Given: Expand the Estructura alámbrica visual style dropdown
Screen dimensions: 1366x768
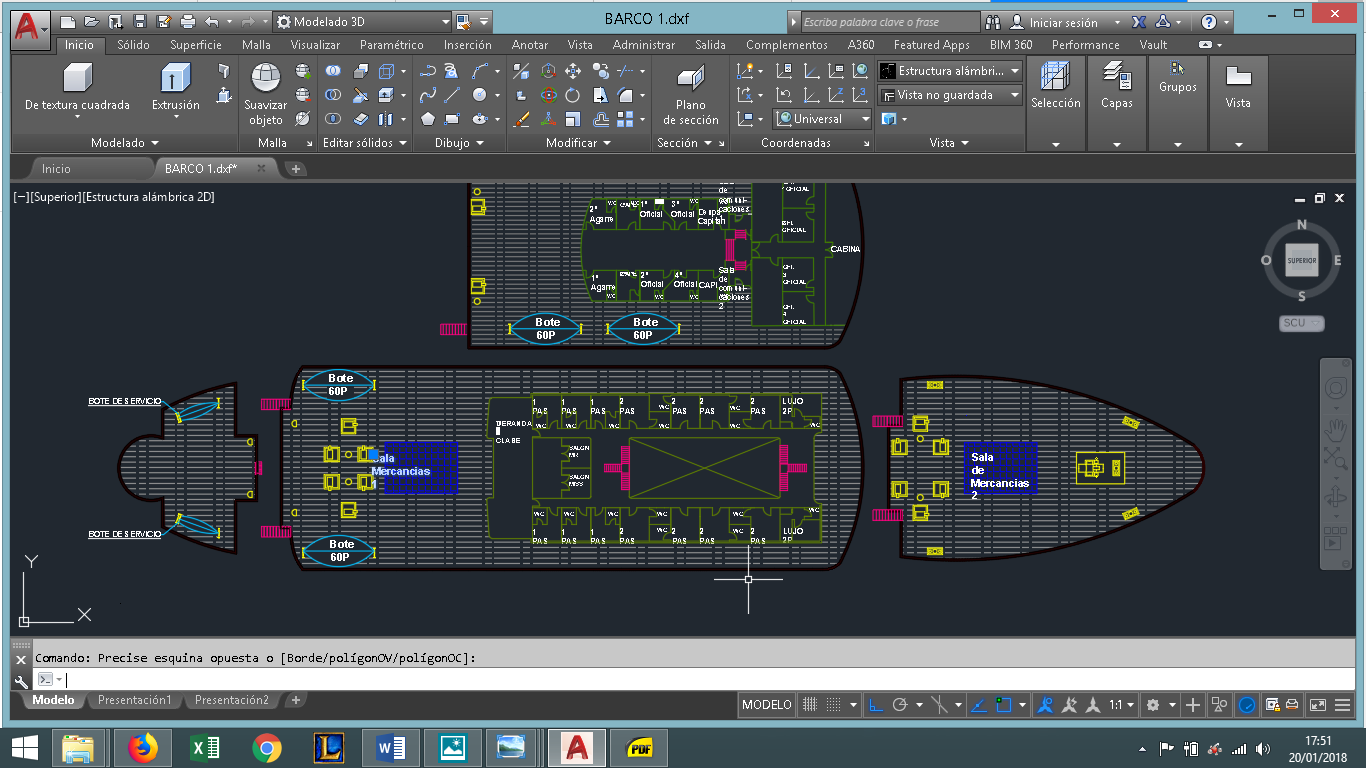Looking at the screenshot, I should pos(1015,71).
